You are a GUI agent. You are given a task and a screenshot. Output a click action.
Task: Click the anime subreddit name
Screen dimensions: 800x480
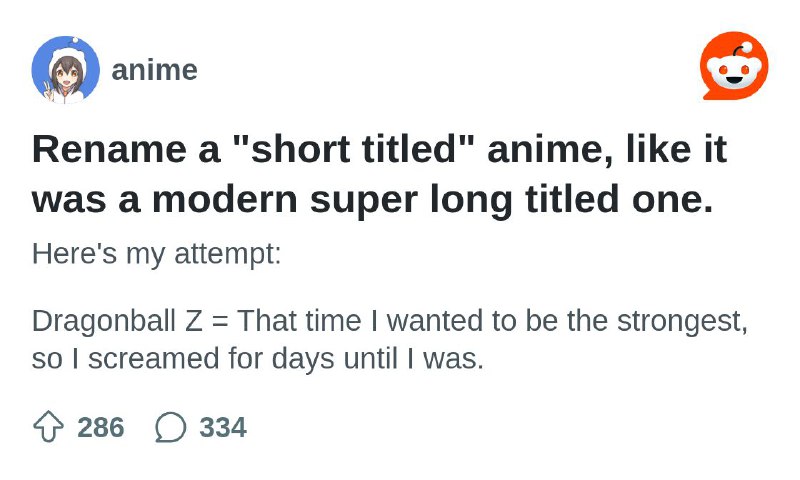click(154, 70)
